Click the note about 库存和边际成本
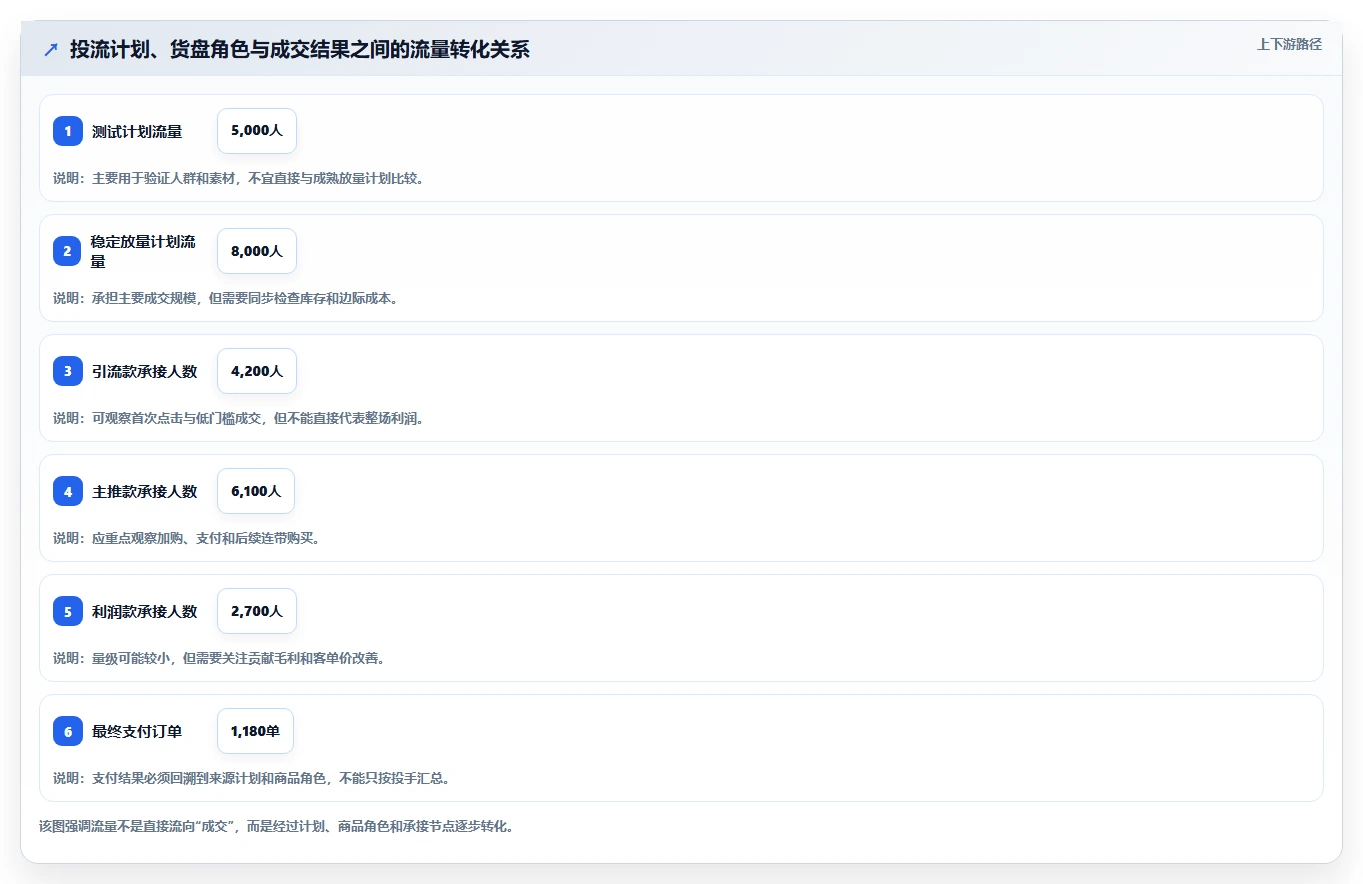 tap(225, 298)
